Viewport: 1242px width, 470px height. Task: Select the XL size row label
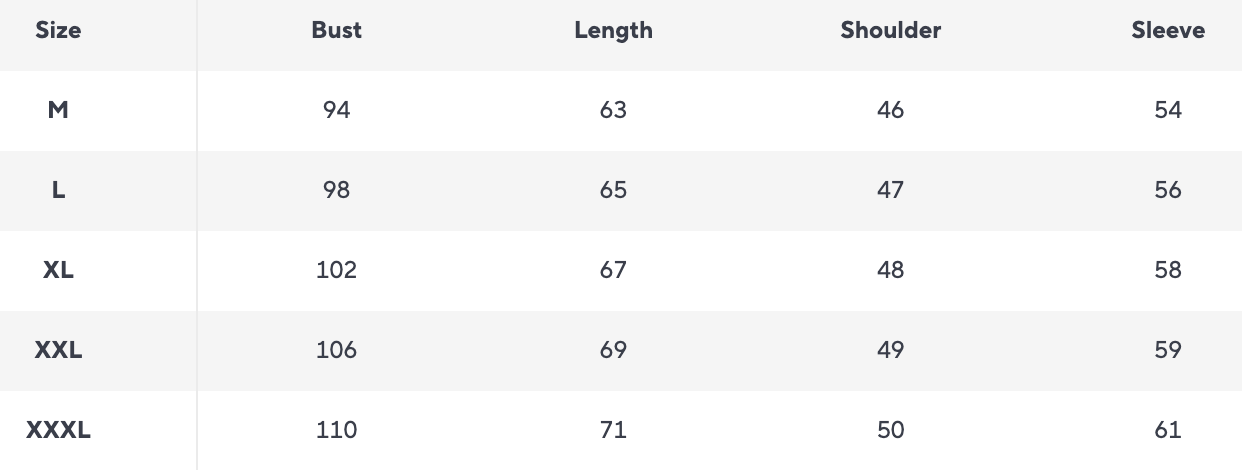[x=58, y=270]
